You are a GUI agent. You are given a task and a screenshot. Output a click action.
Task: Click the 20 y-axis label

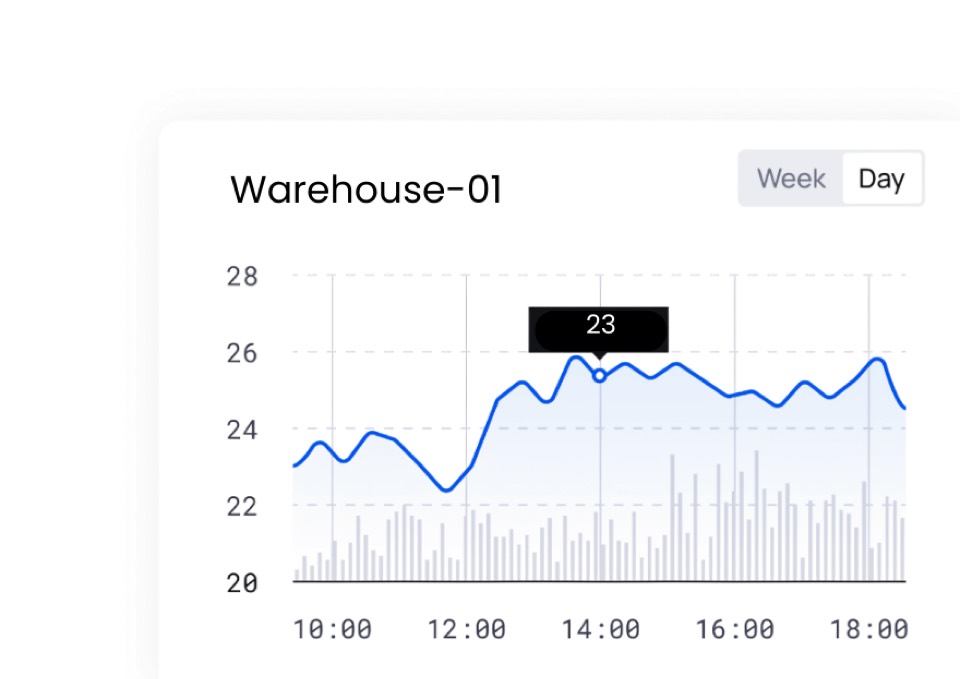[x=242, y=583]
